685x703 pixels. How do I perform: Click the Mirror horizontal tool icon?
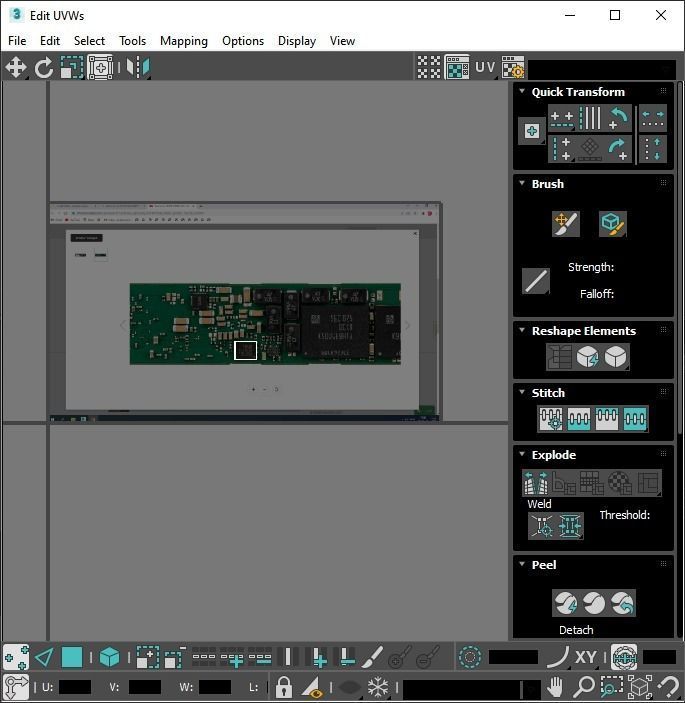click(138, 68)
